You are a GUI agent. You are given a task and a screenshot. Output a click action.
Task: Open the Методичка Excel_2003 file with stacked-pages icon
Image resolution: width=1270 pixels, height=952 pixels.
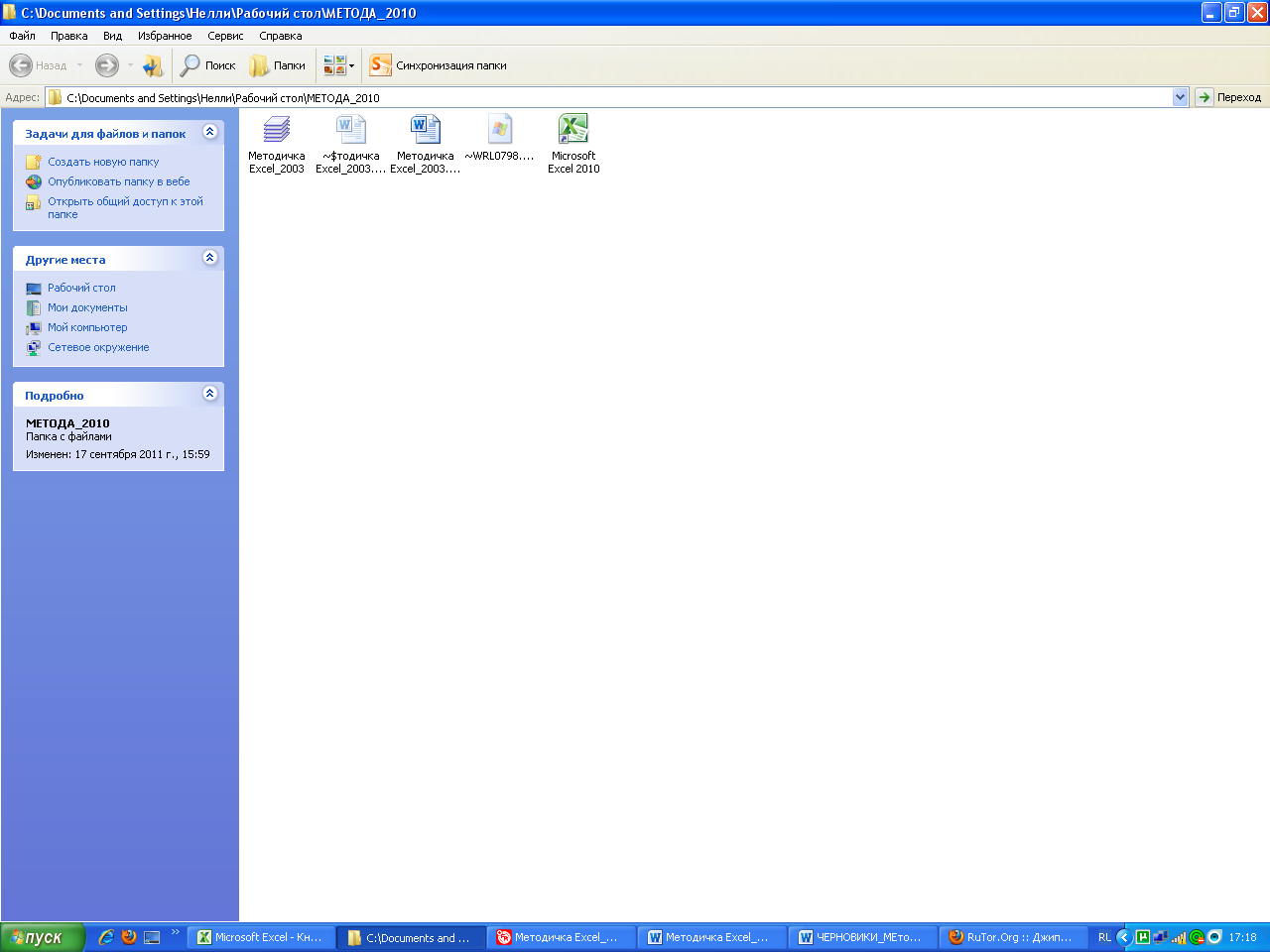pyautogui.click(x=277, y=144)
